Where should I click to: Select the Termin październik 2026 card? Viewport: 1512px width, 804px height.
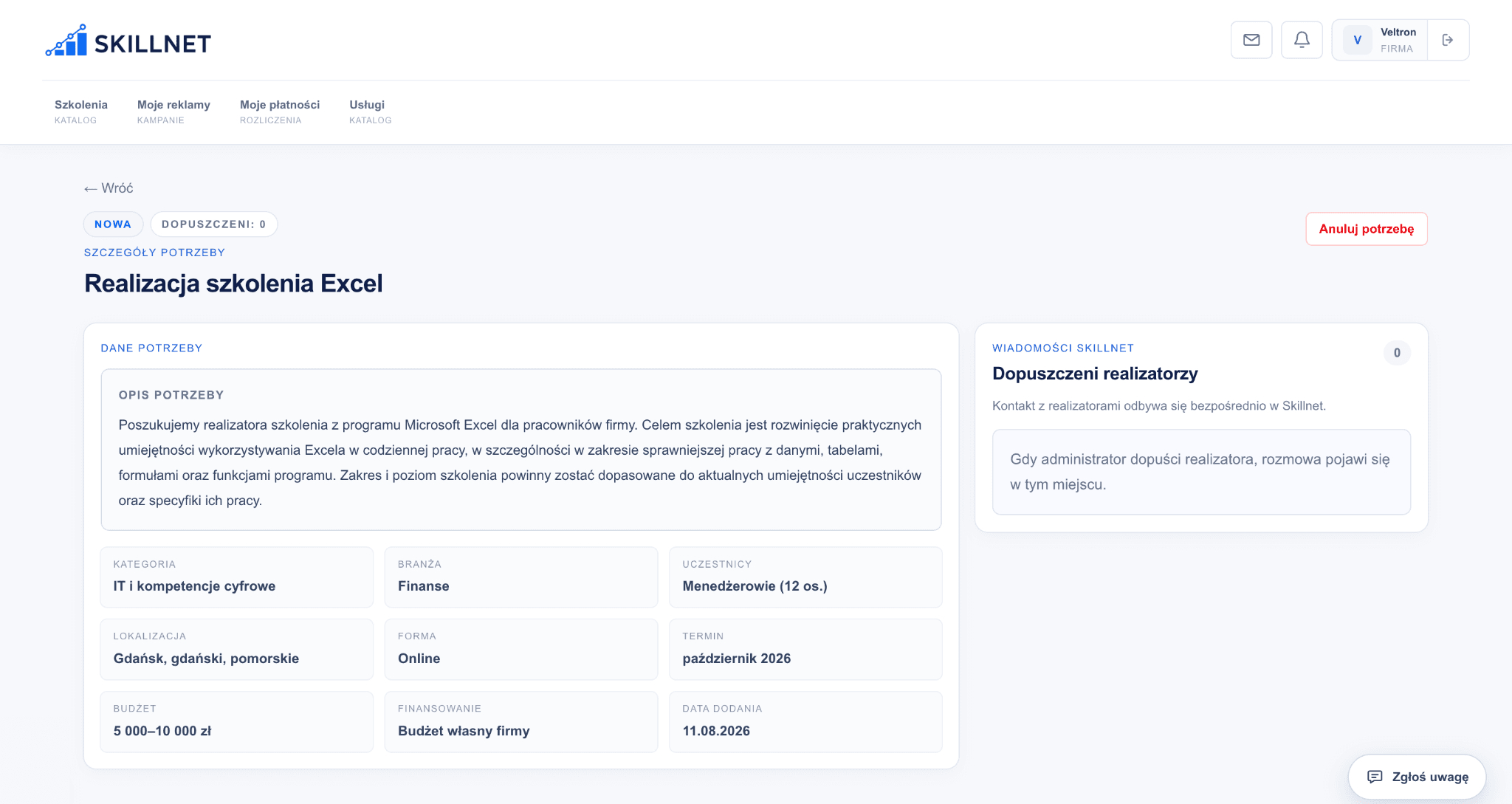point(805,649)
